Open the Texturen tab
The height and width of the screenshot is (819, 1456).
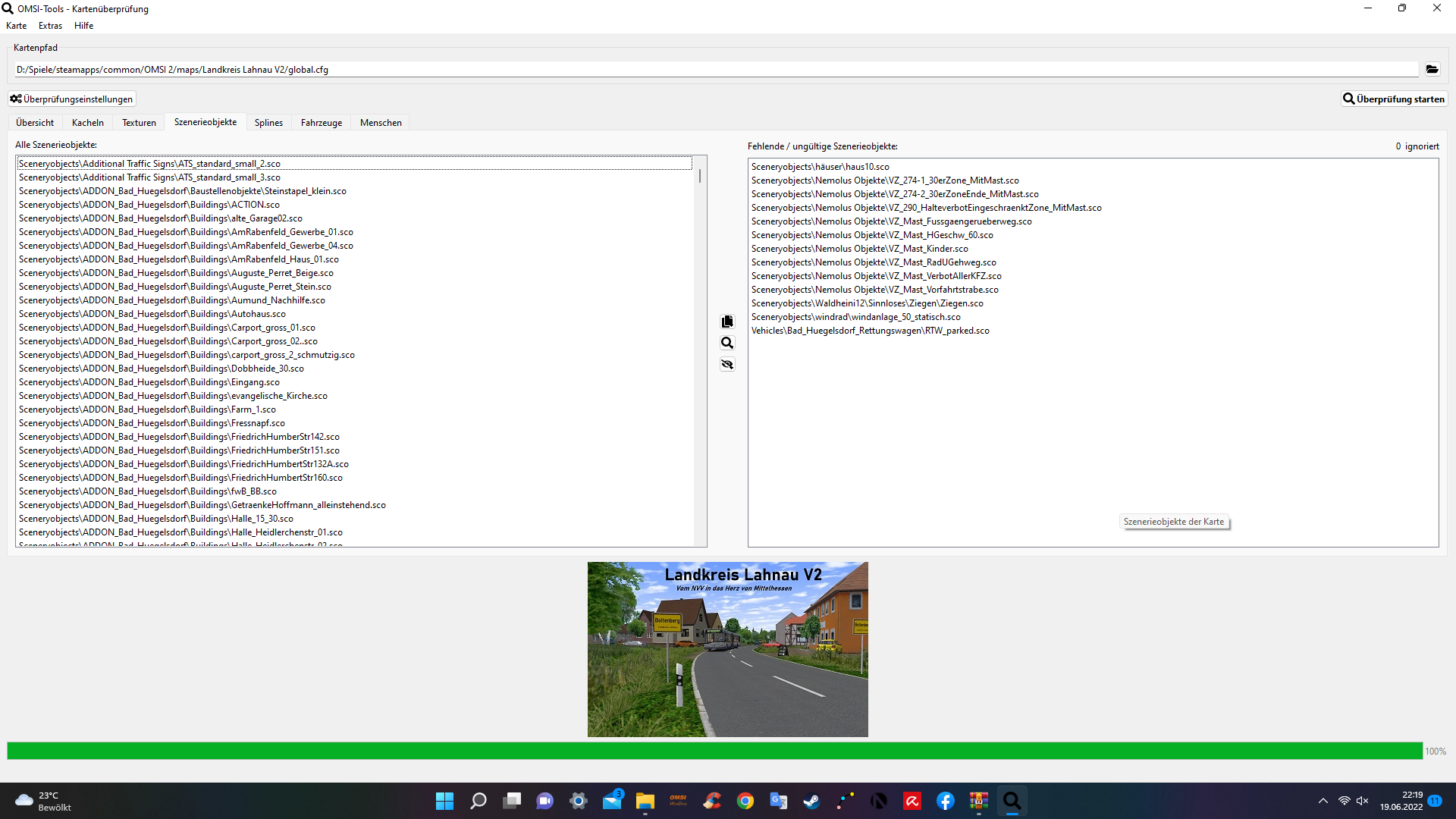click(139, 123)
